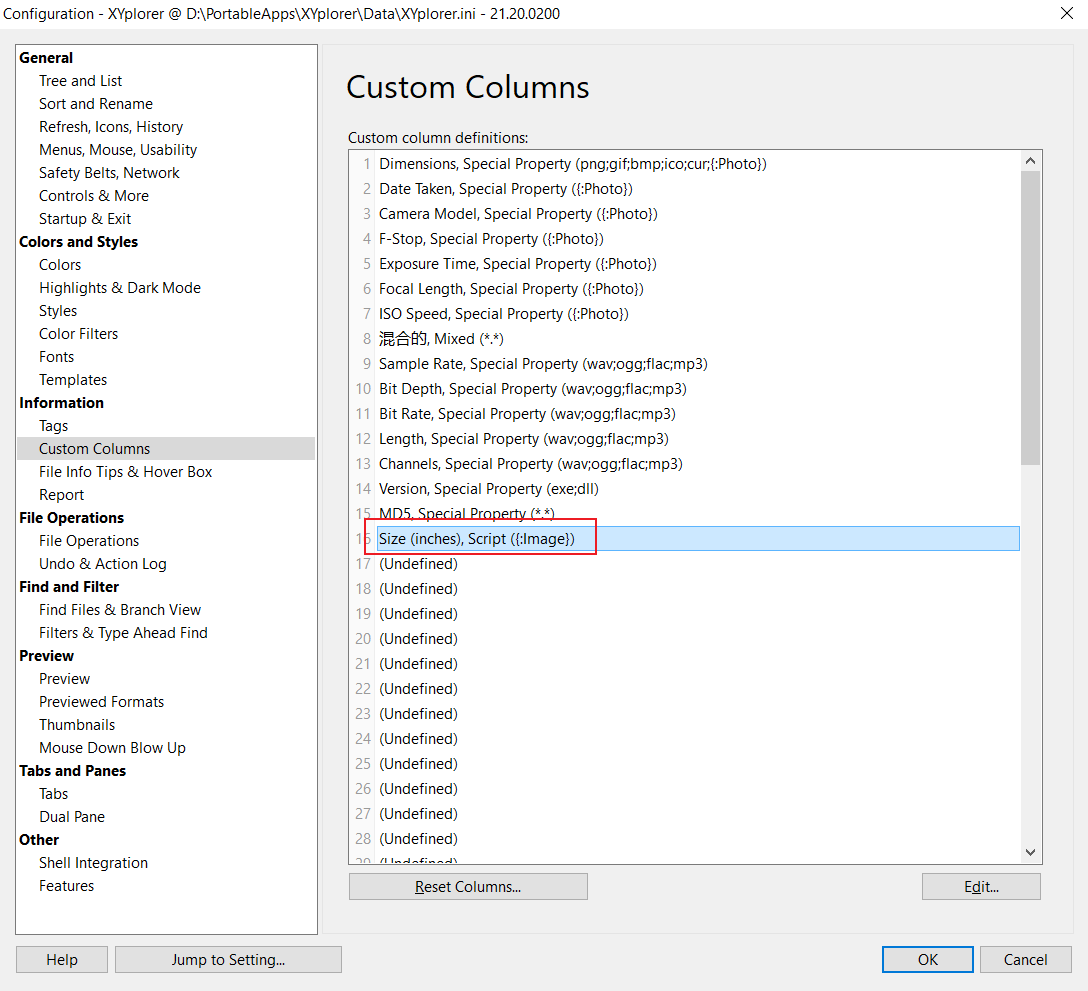Click the Help button
This screenshot has height=991, width=1088.
(61, 959)
